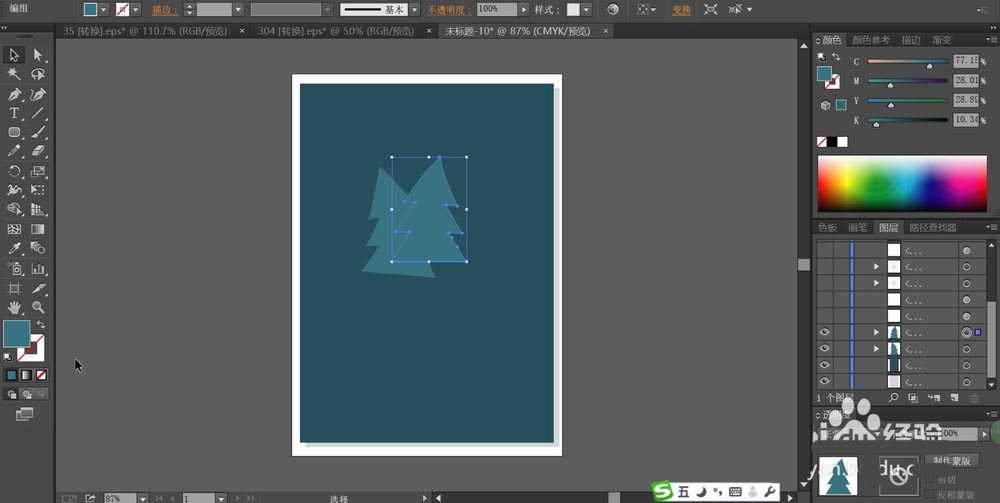Toggle visibility of the bottom layer row
This screenshot has width=1000, height=503.
click(x=825, y=381)
